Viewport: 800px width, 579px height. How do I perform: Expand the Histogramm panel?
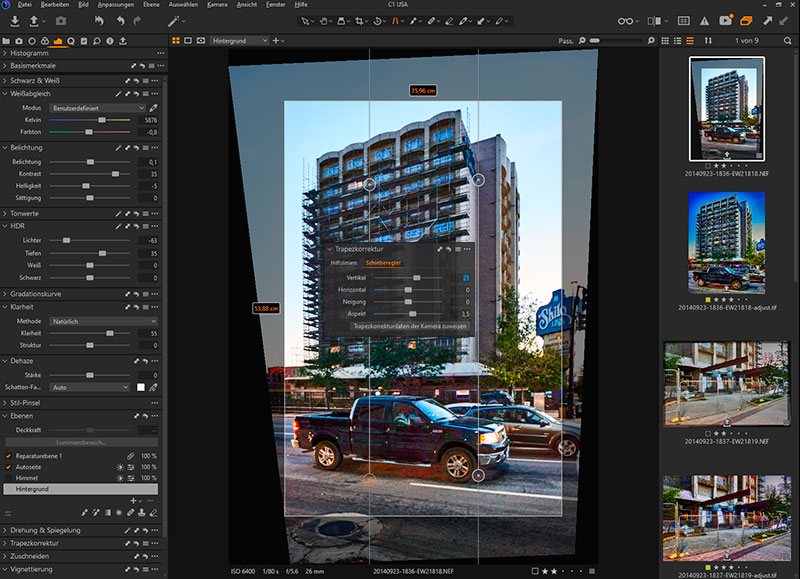(5, 53)
